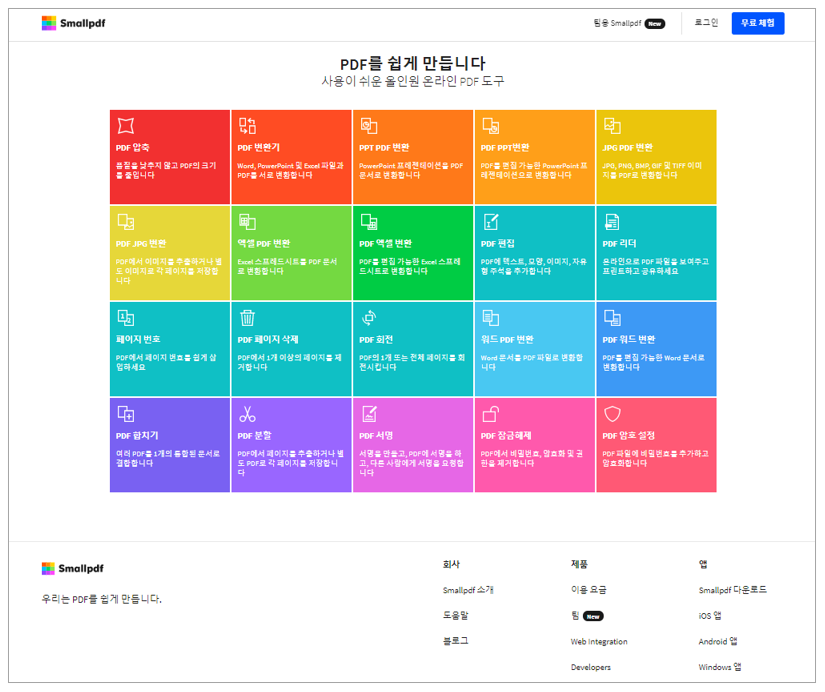
Task: Open the Smallpdf 다운로드 link
Action: click(x=732, y=590)
